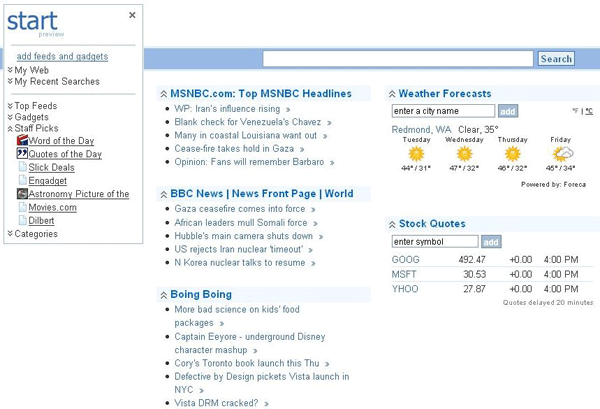Expand the Top Feeds section
600x409 pixels.
pyautogui.click(x=10, y=105)
